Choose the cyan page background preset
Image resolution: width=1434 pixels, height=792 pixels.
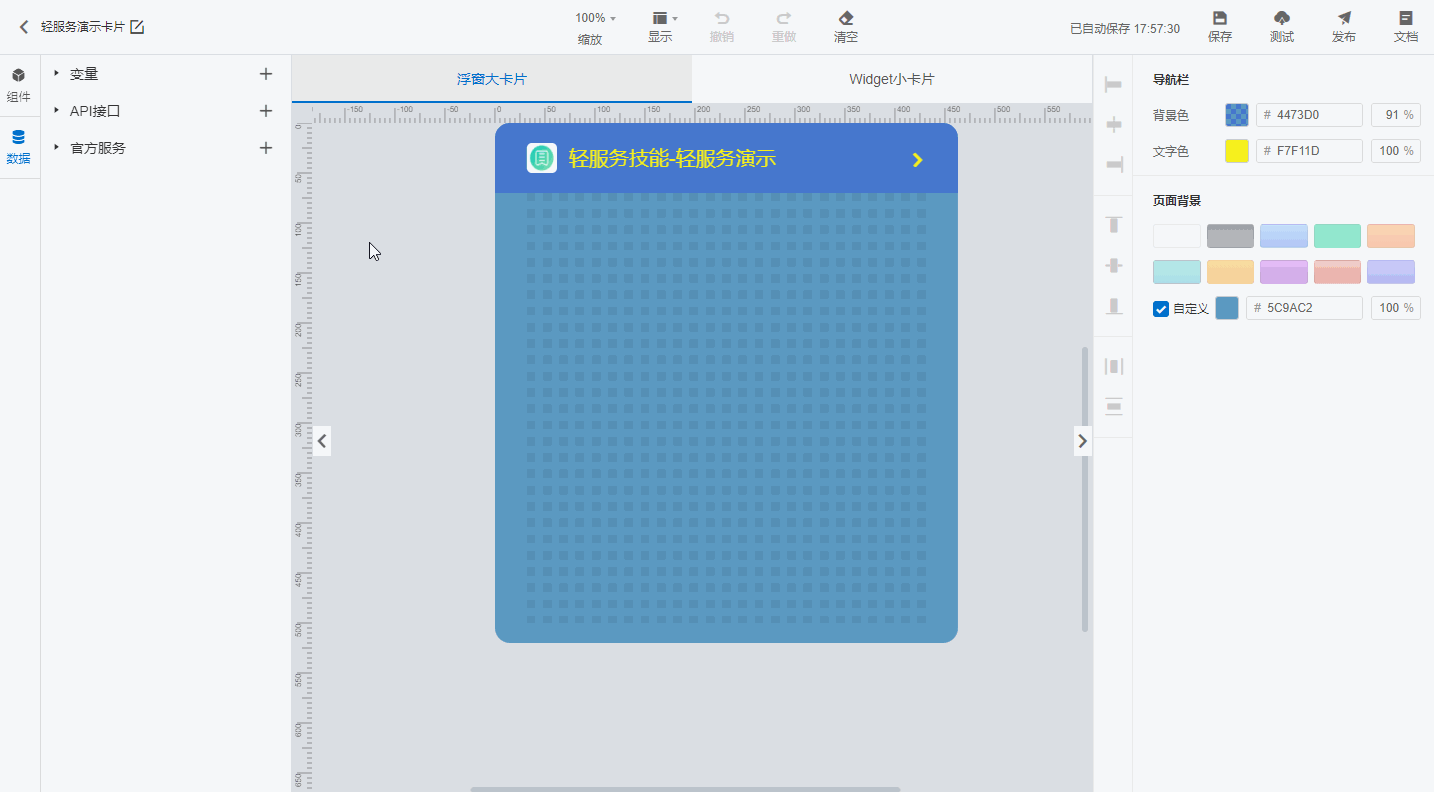pyautogui.click(x=1177, y=272)
